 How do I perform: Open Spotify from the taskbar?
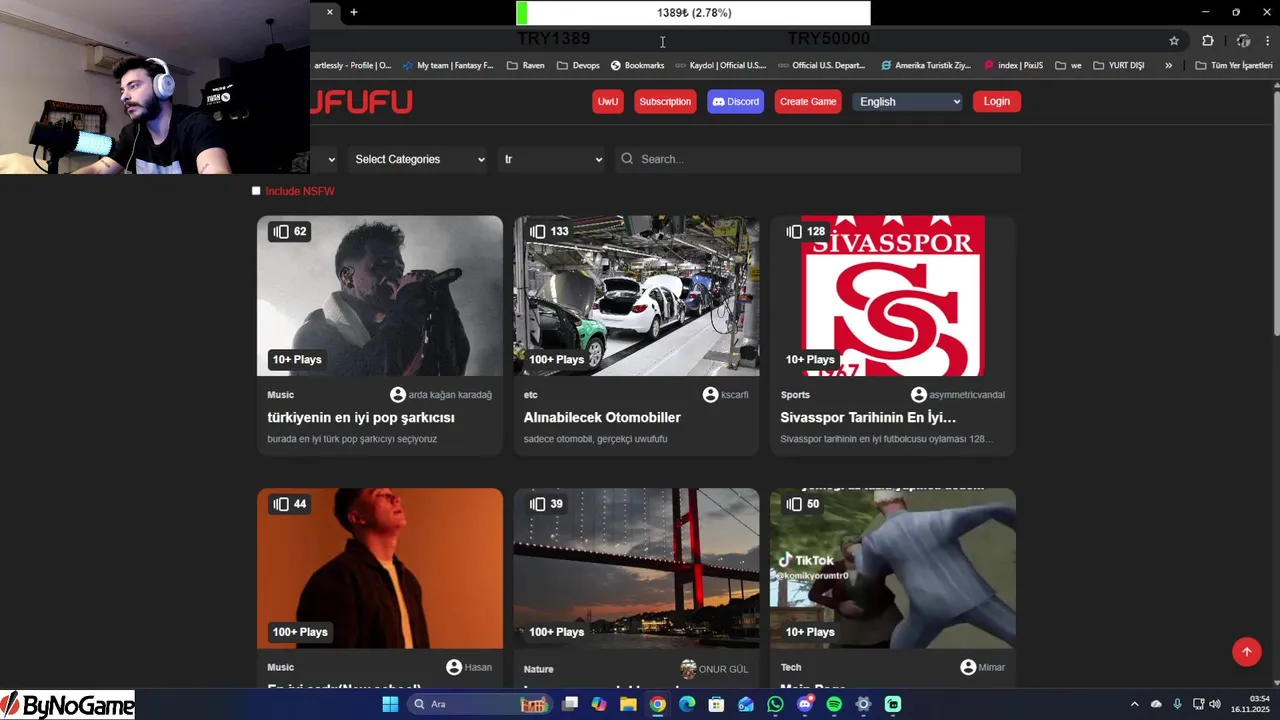click(x=834, y=704)
